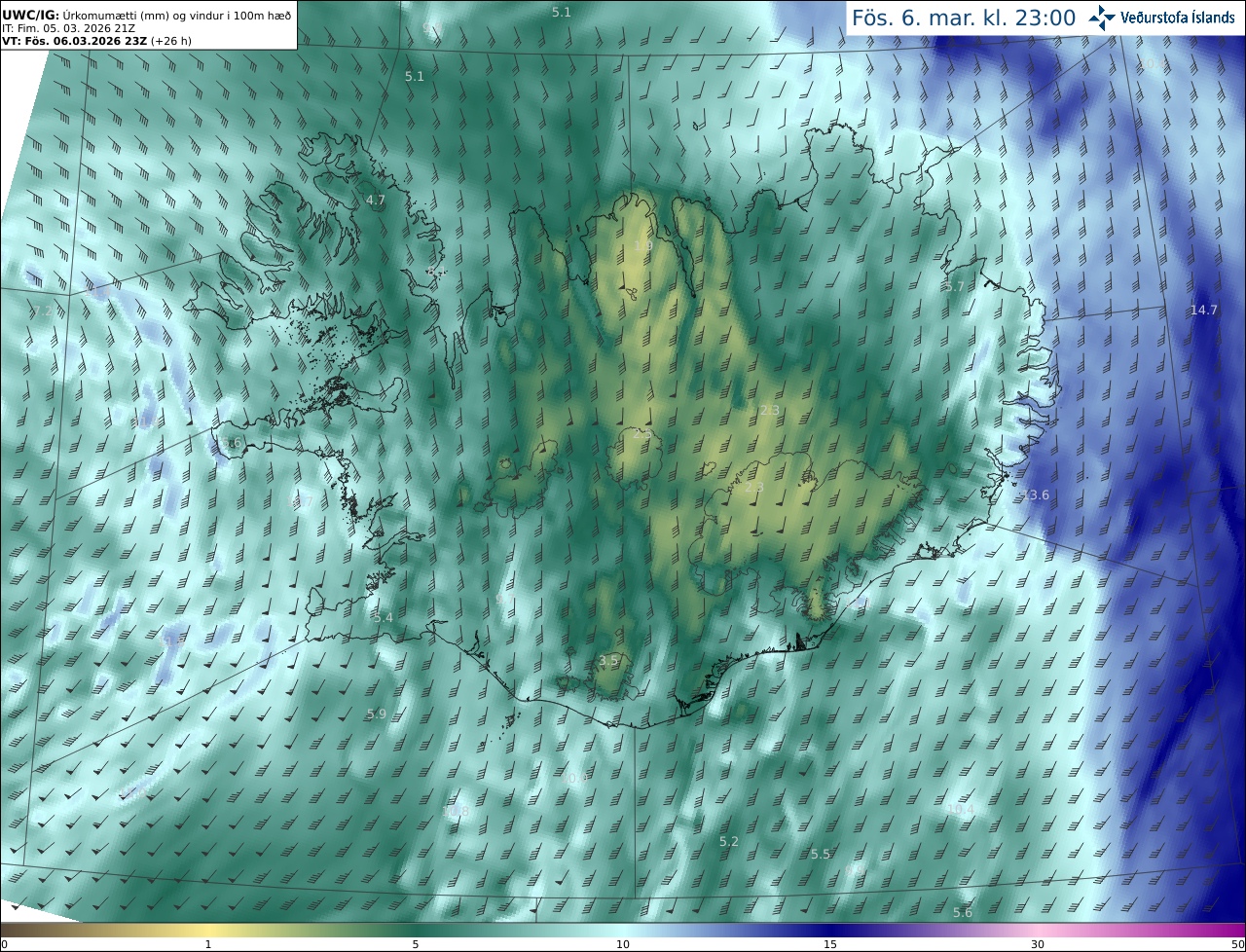Select the forecast time 'Fös. 6. mar. kl. 23:00'
Image resolution: width=1246 pixels, height=952 pixels.
coord(964,18)
